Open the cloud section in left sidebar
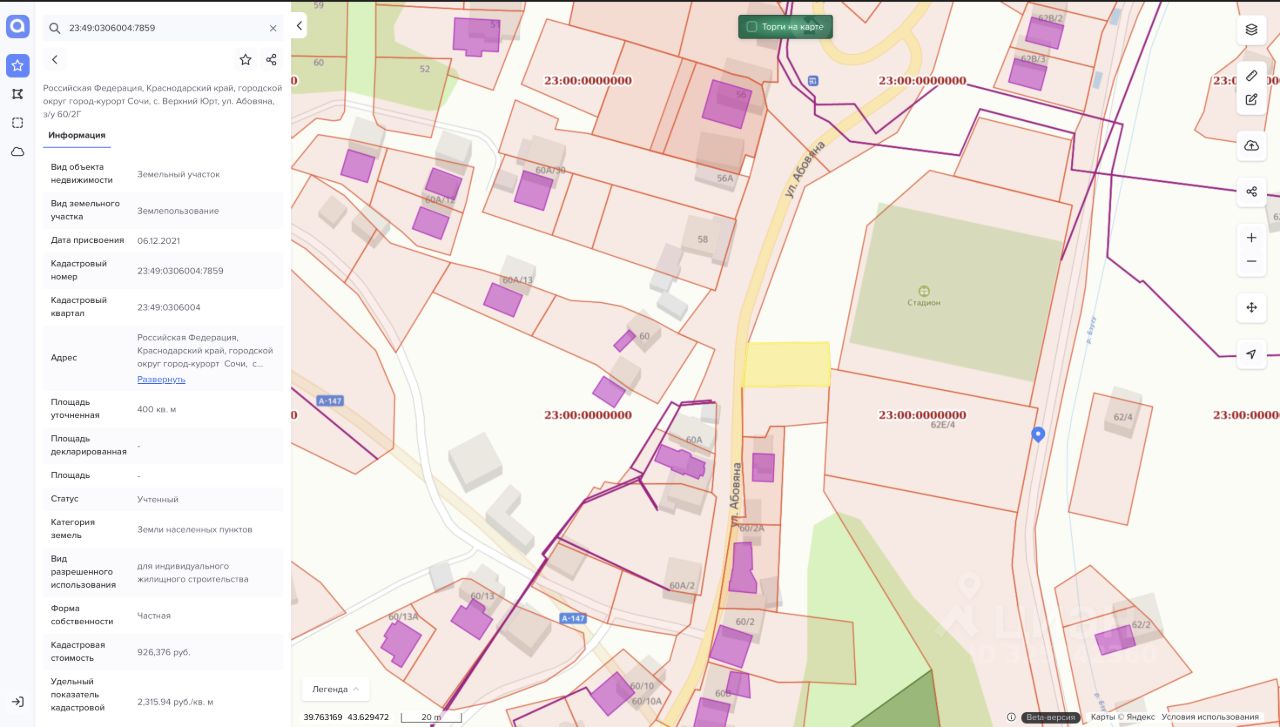Screen dimensions: 1280x727 (x=17, y=152)
